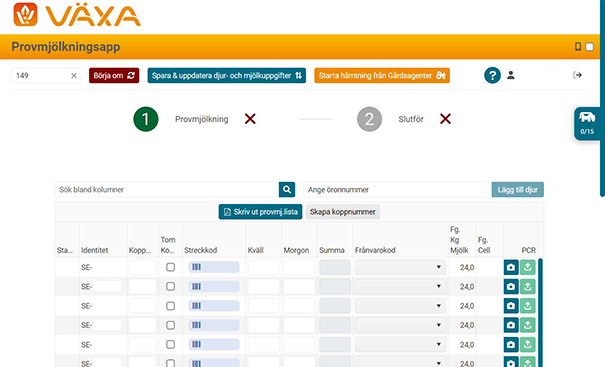Open Frånvarokod dropdown in first row

400,267
